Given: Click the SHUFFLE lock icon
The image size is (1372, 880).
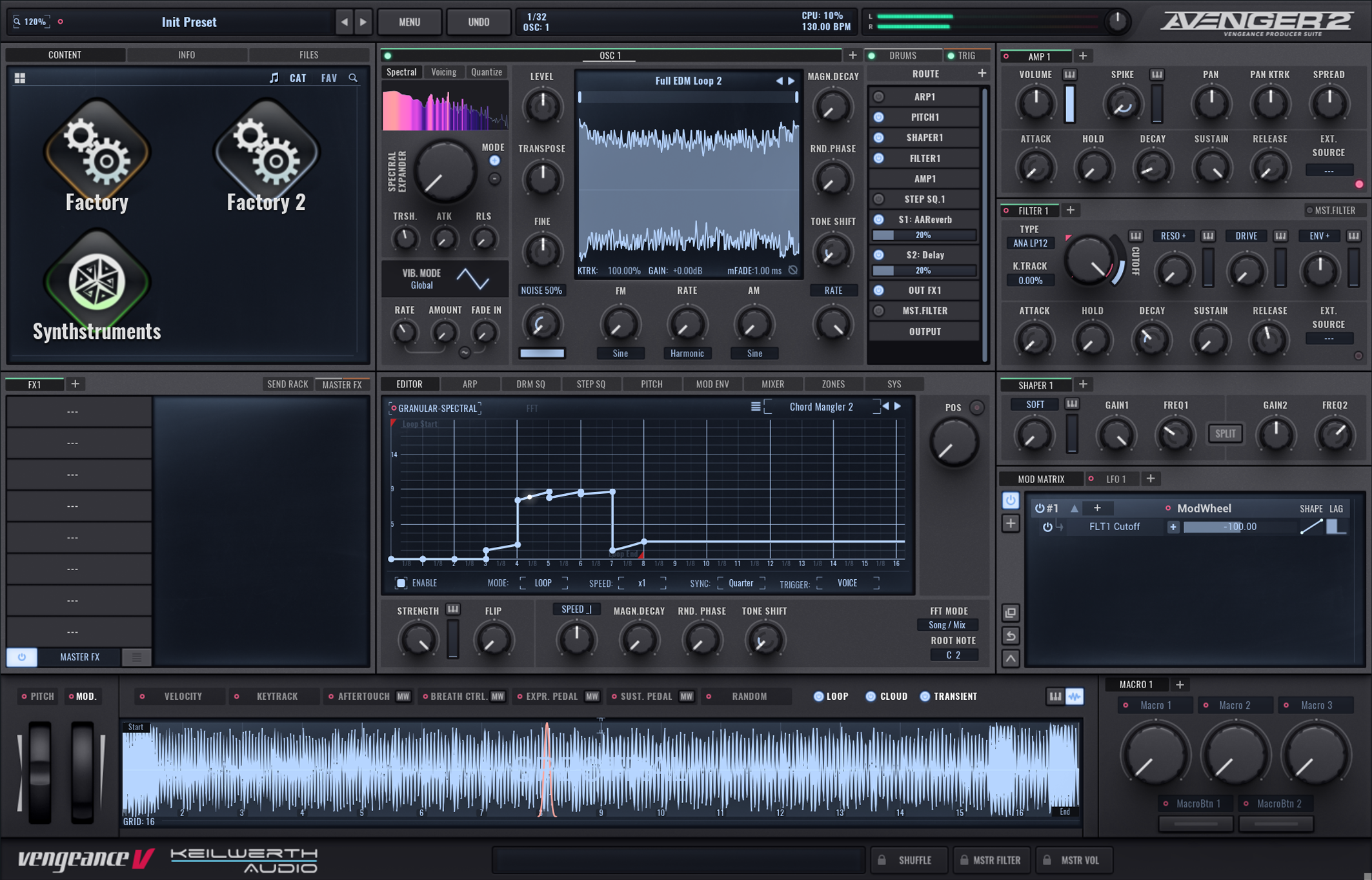Looking at the screenshot, I should tap(882, 860).
